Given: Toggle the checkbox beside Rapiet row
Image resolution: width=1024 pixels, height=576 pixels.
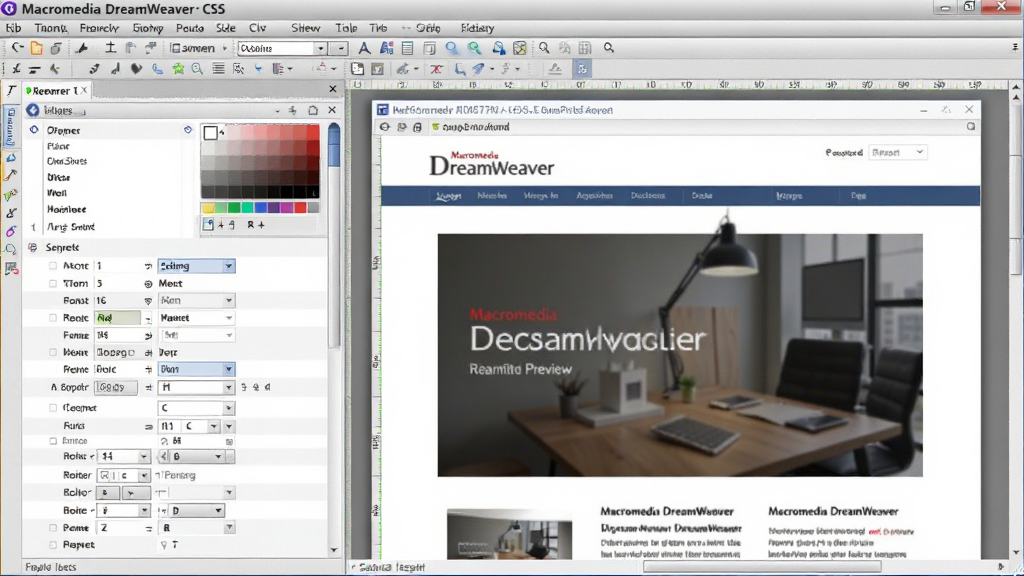Looking at the screenshot, I should coord(53,545).
